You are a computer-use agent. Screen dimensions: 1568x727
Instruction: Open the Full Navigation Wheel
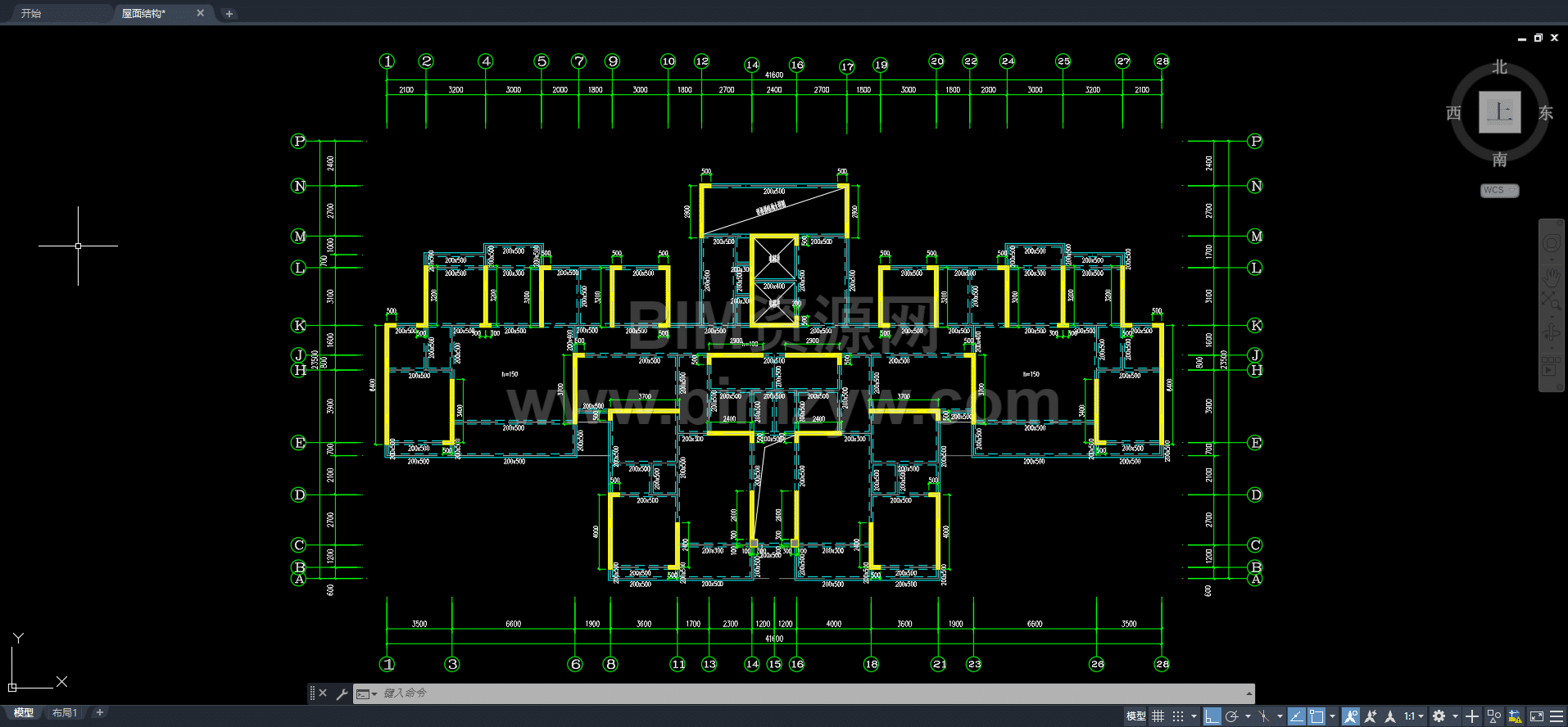point(1551,244)
